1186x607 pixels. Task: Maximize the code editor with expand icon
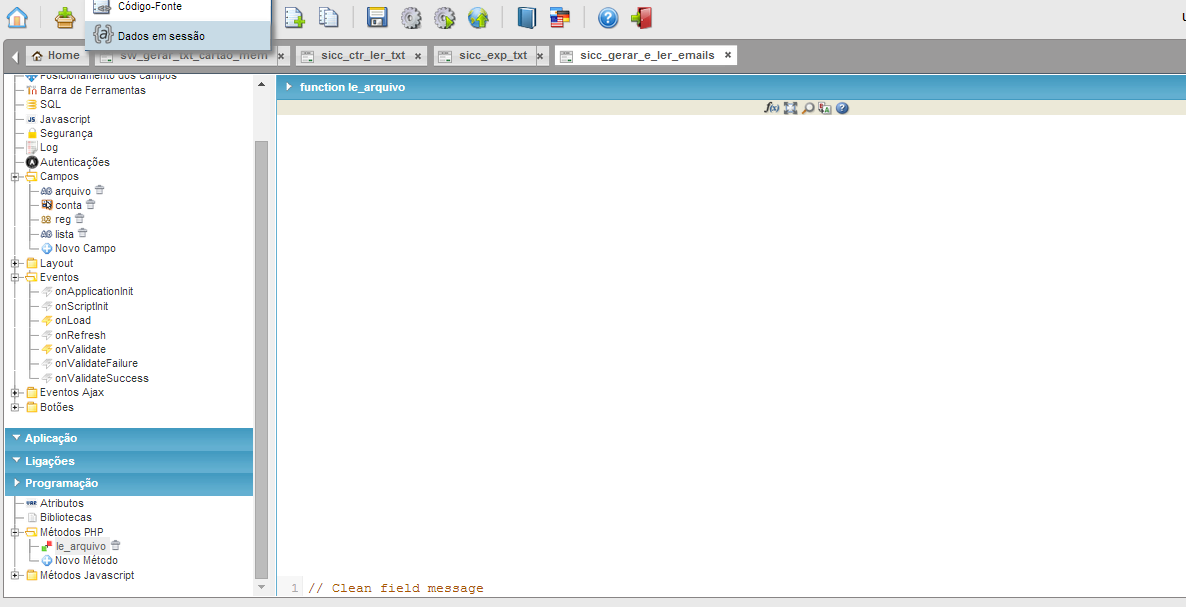click(790, 108)
